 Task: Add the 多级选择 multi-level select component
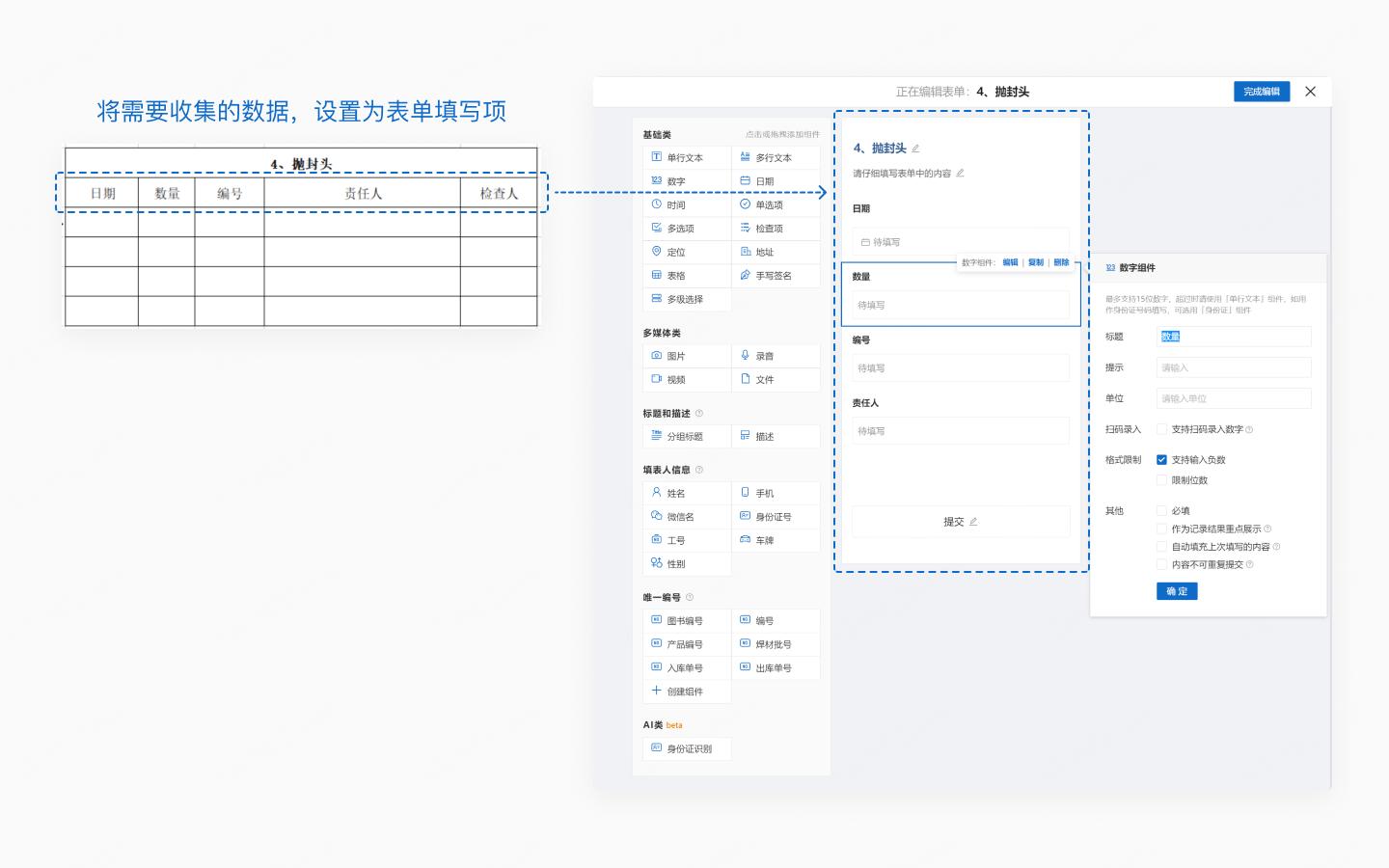click(x=685, y=299)
